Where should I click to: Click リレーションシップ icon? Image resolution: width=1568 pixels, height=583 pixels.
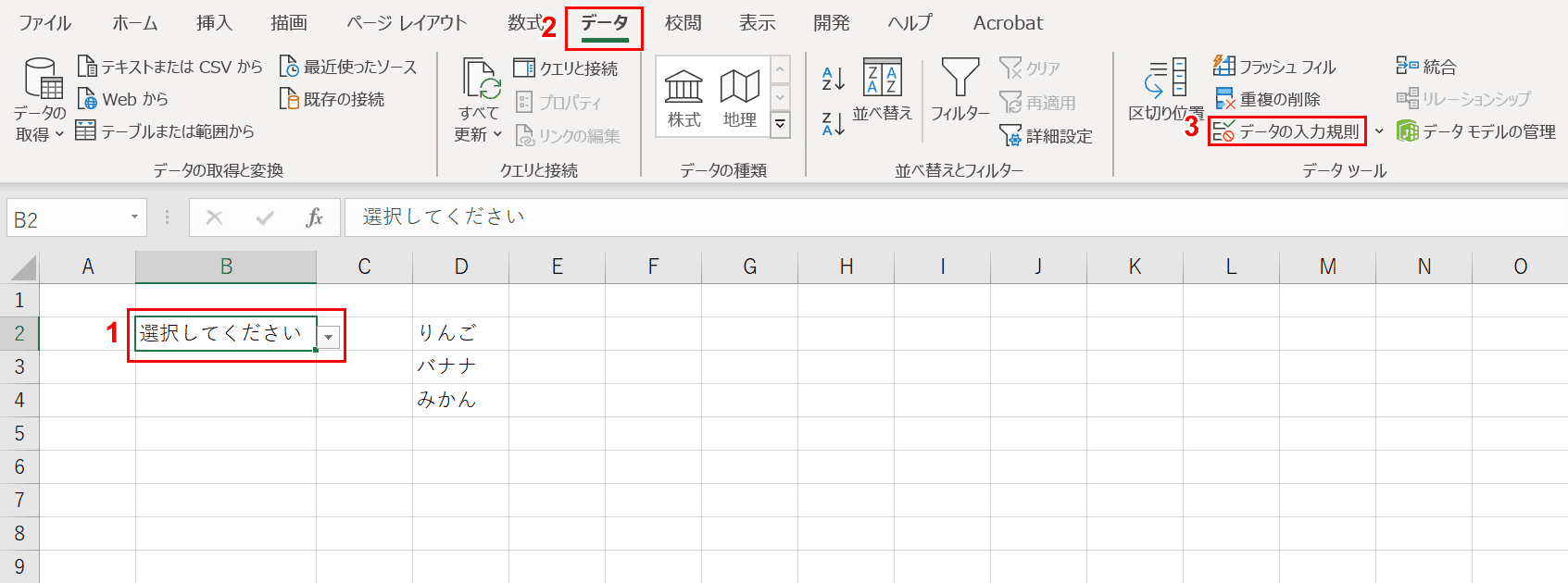click(1407, 98)
